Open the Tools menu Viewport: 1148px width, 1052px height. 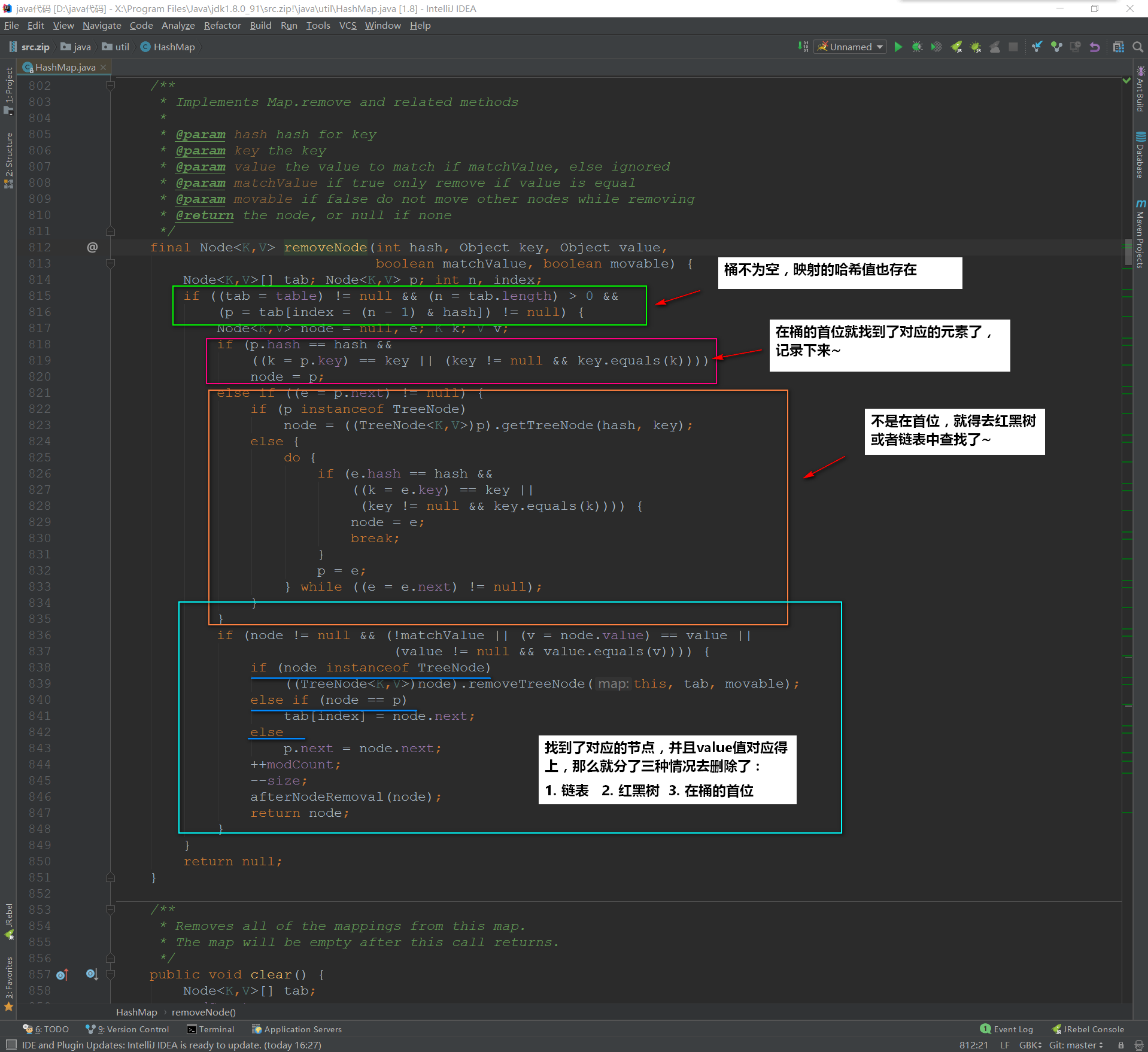coord(318,25)
